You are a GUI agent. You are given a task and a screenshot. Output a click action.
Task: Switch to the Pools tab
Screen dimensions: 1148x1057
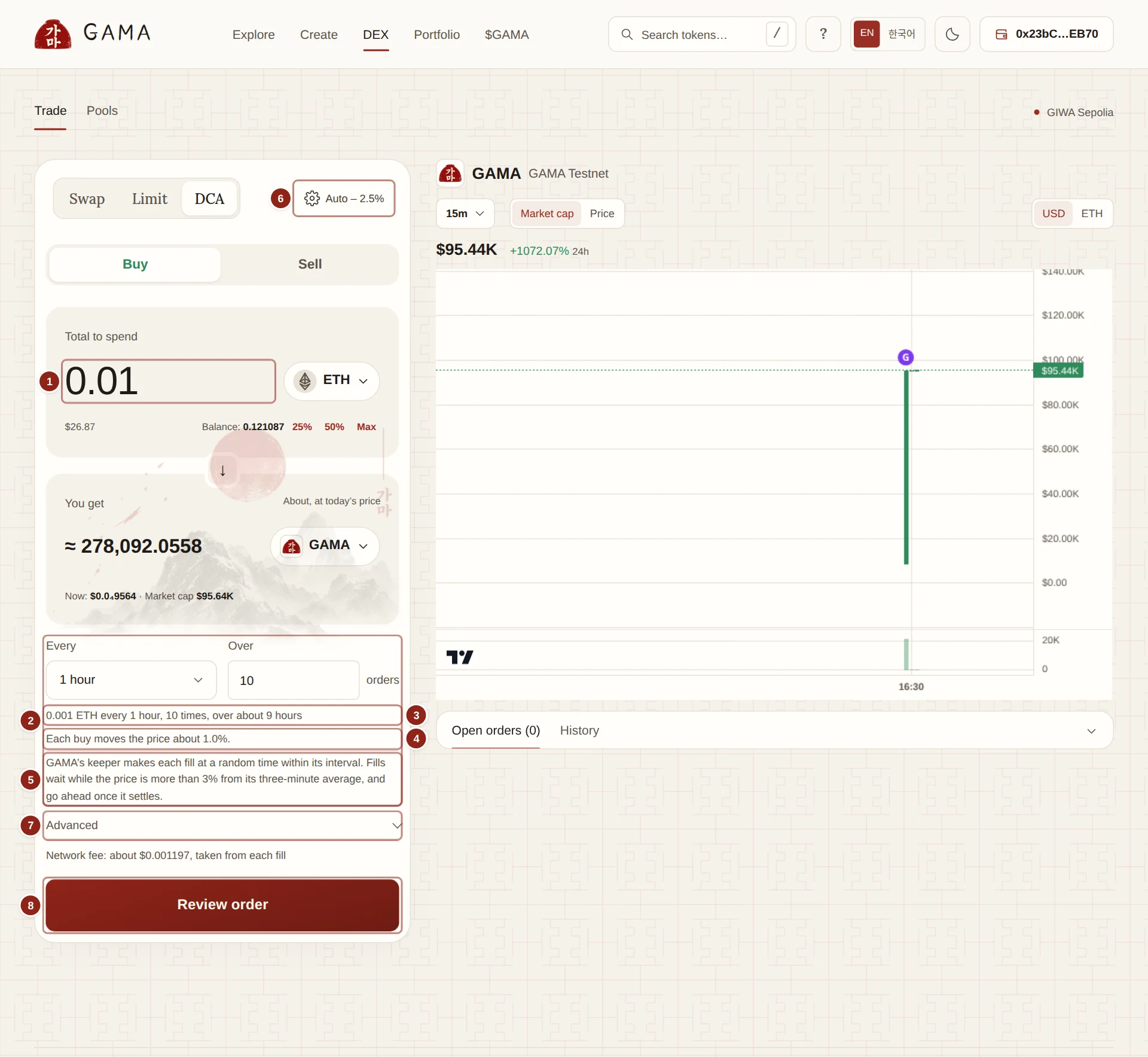102,111
